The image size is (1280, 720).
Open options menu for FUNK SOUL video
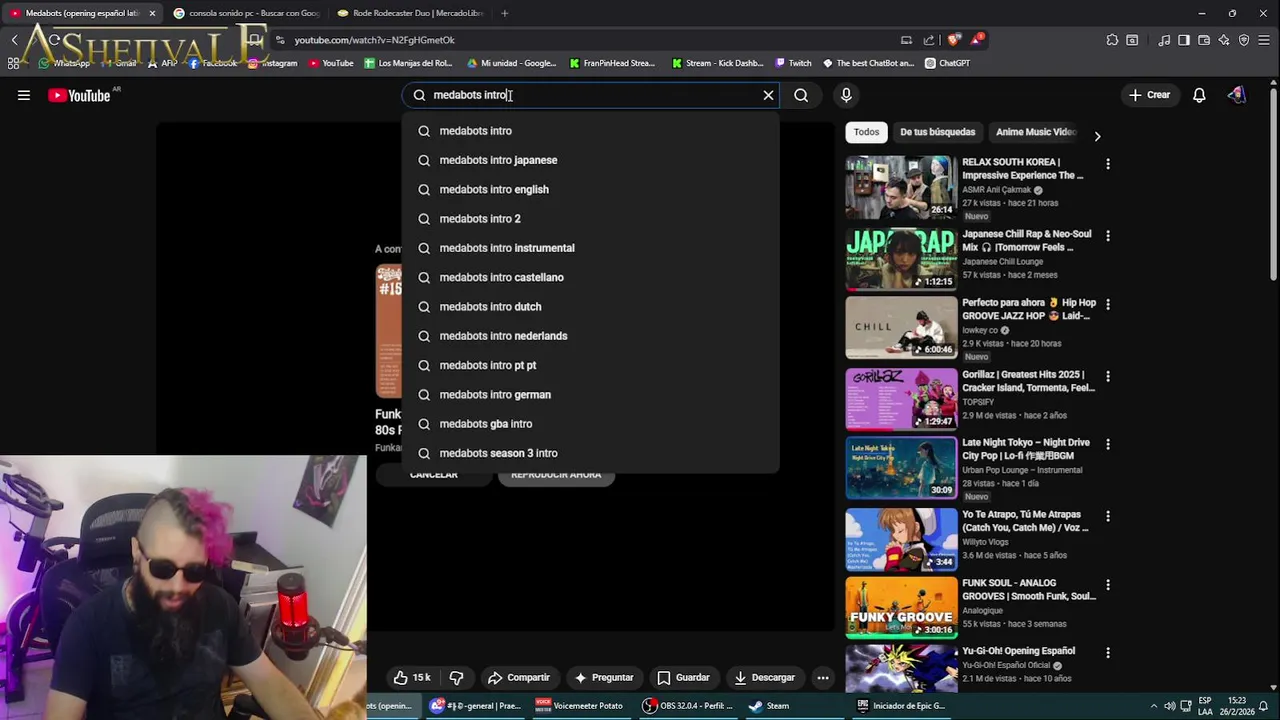coord(1107,584)
